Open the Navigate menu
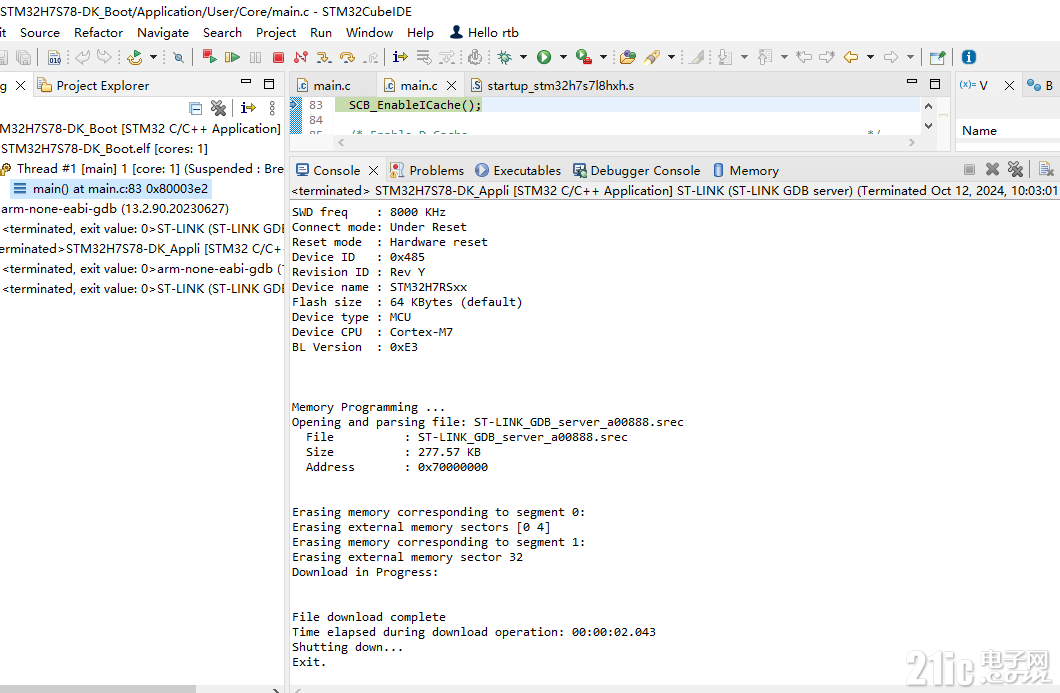 tap(163, 32)
